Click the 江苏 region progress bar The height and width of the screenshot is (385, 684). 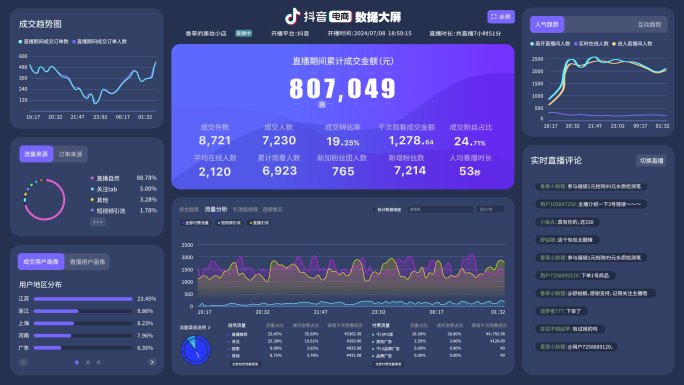(x=83, y=299)
